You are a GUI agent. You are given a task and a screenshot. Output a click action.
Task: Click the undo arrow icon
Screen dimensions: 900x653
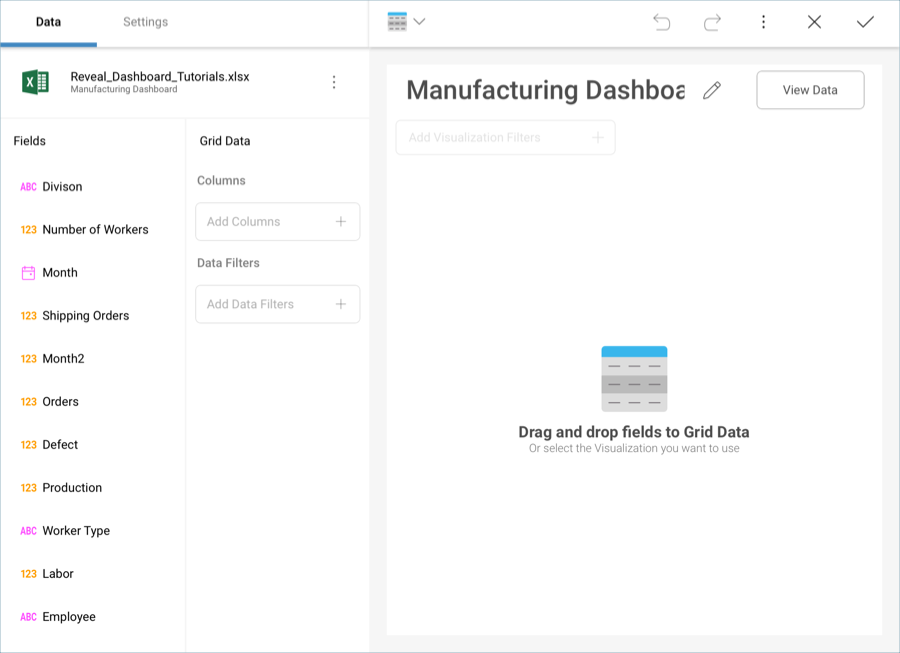click(x=661, y=22)
